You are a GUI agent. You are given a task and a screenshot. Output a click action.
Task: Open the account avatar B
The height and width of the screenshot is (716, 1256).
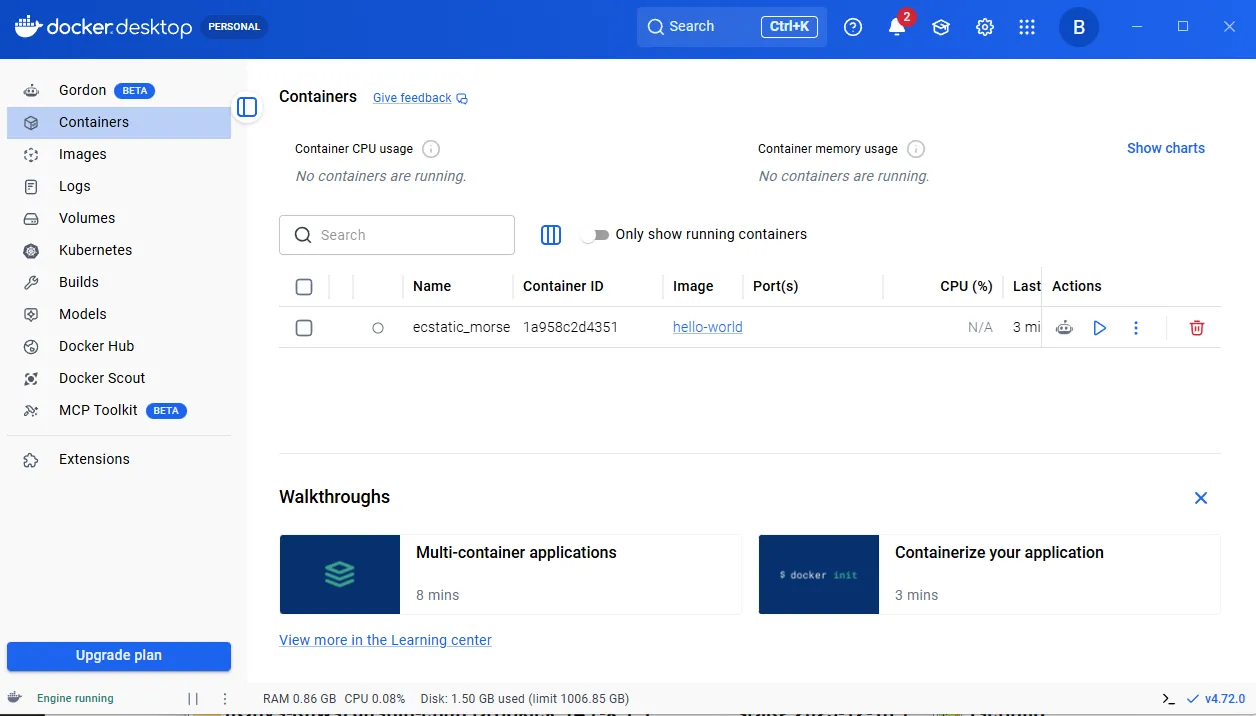1079,27
